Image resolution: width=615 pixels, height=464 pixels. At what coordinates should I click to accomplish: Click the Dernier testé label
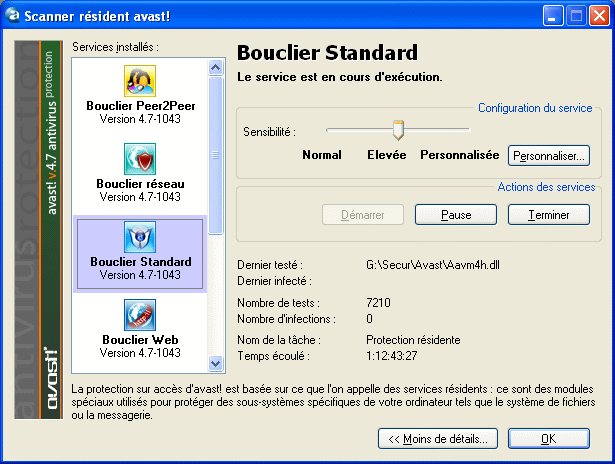tap(270, 265)
